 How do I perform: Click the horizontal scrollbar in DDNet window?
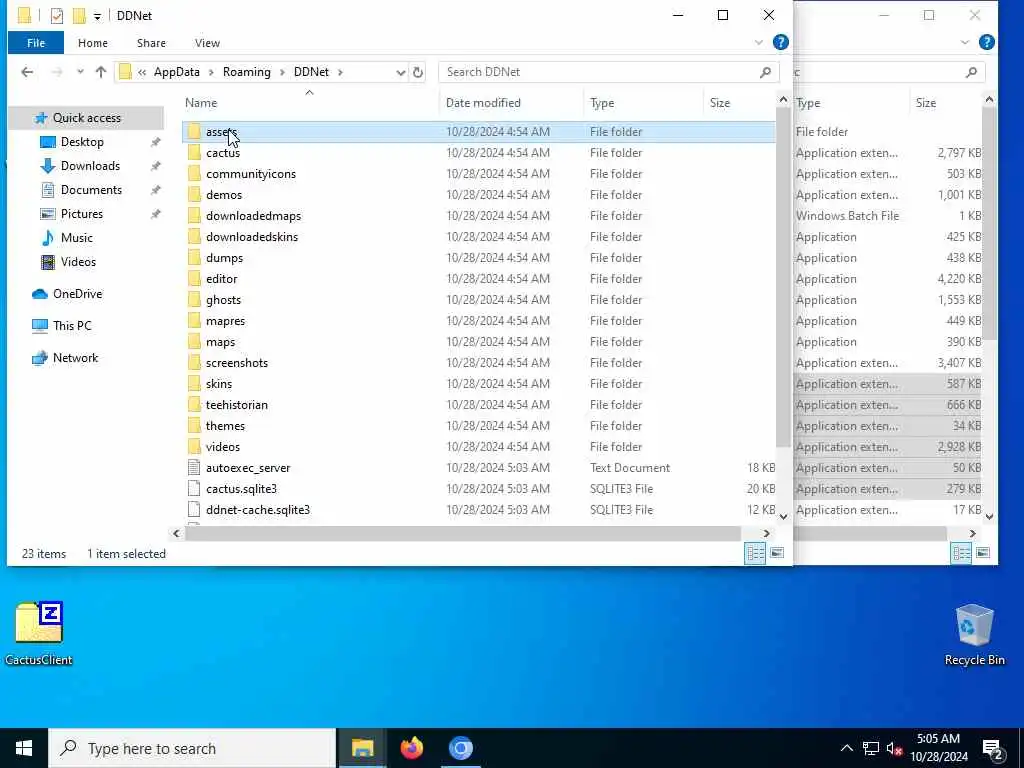click(x=462, y=534)
